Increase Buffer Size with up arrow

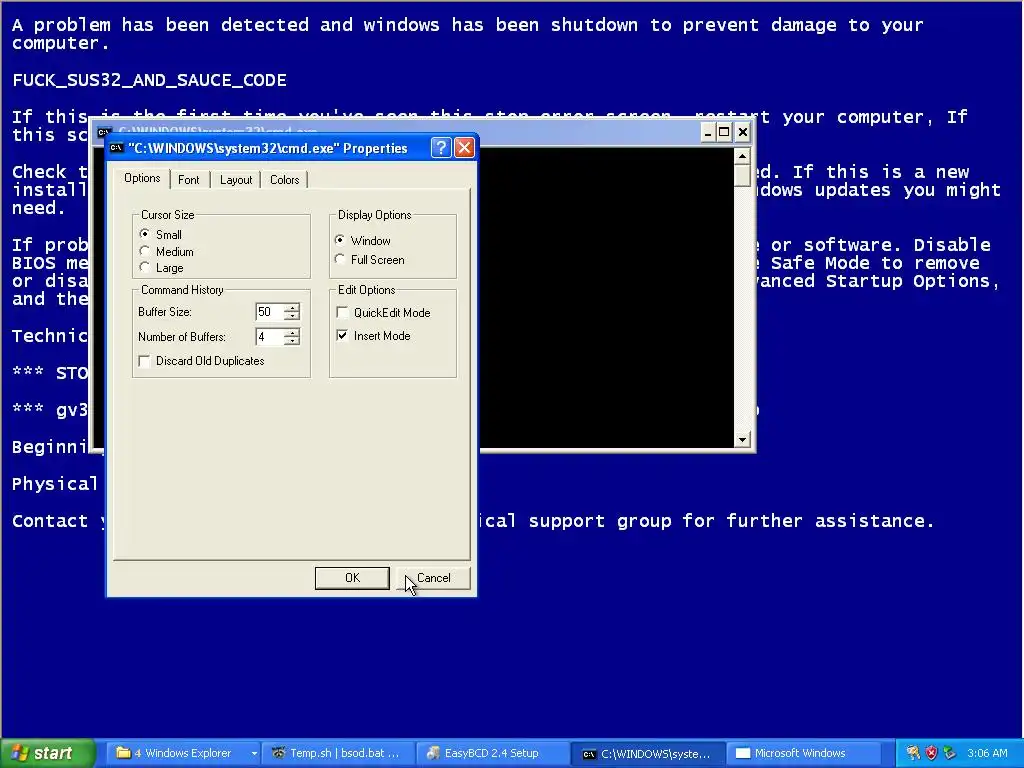[292, 308]
